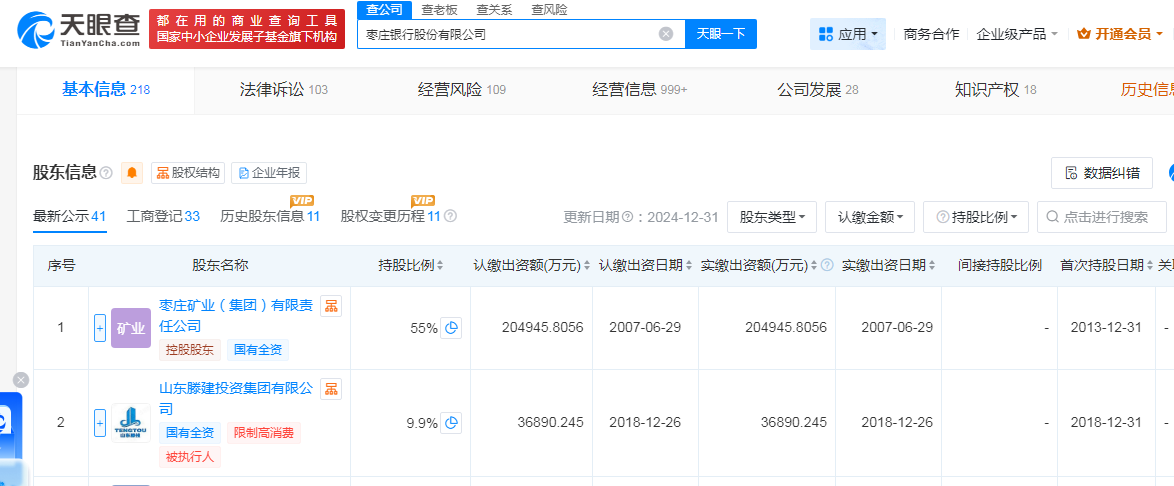Click the 限制高消费 tag

point(264,433)
